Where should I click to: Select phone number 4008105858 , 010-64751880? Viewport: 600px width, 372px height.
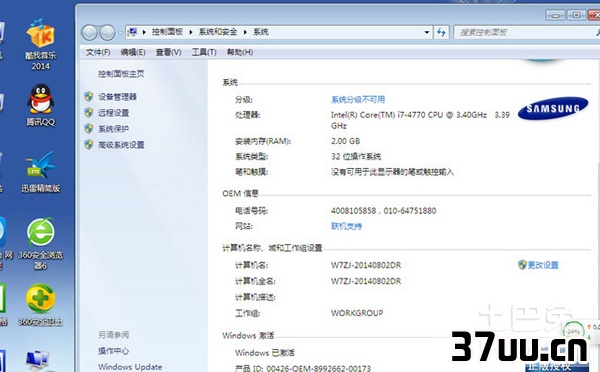pos(384,210)
